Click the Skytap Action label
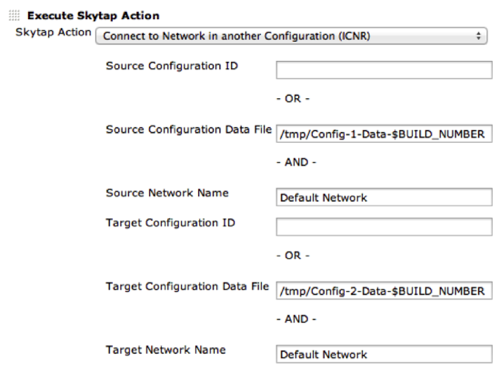The width and height of the screenshot is (500, 372). coord(53,33)
